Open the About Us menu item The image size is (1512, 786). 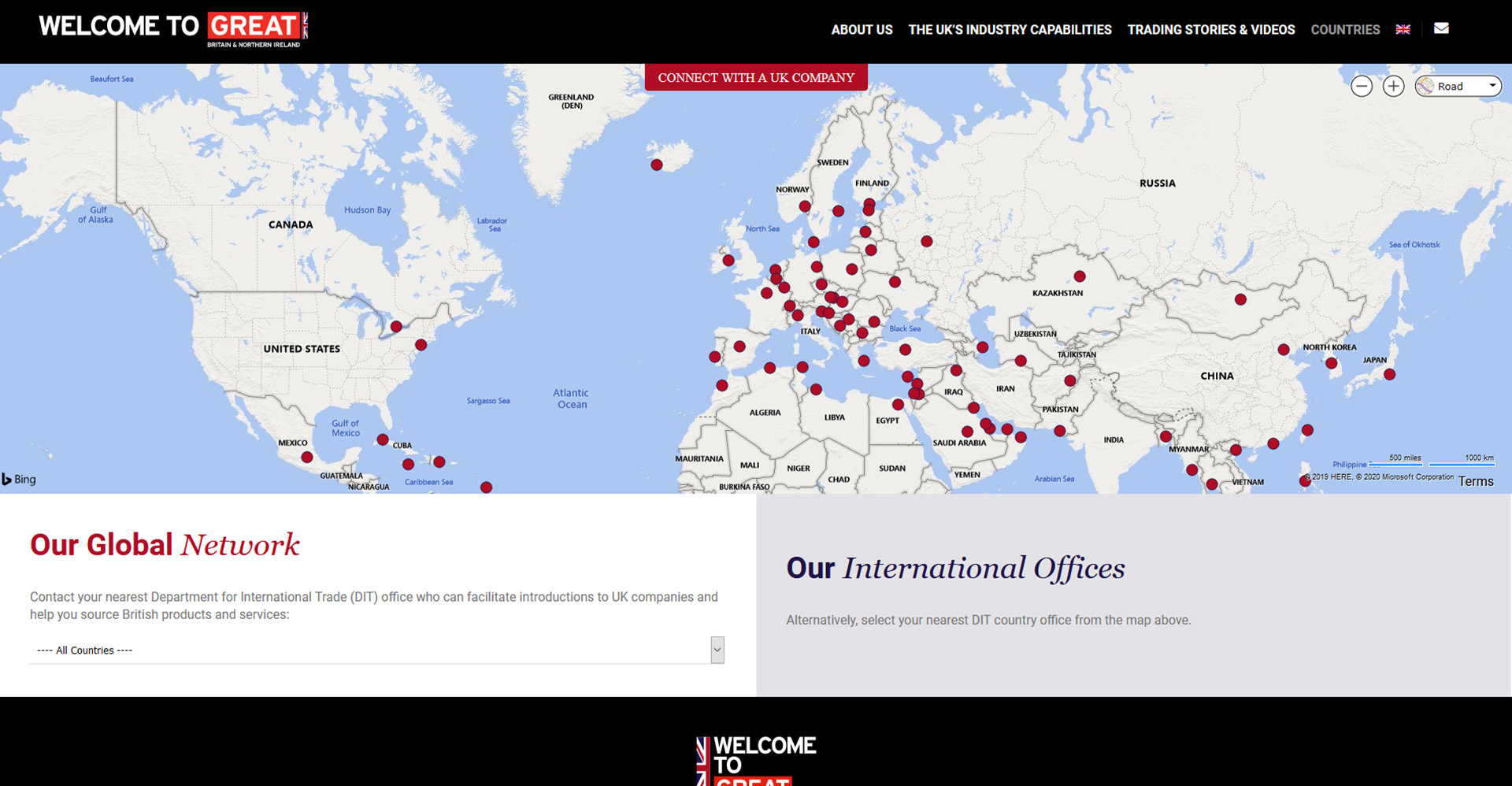tap(862, 30)
